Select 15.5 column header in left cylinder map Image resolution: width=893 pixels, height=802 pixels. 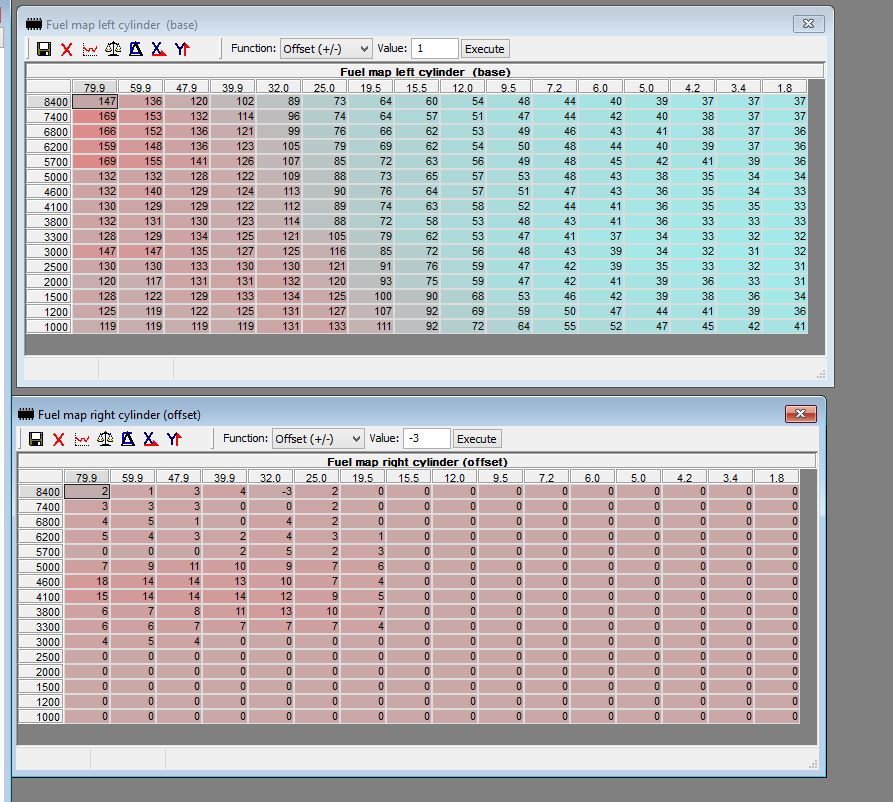pyautogui.click(x=416, y=87)
